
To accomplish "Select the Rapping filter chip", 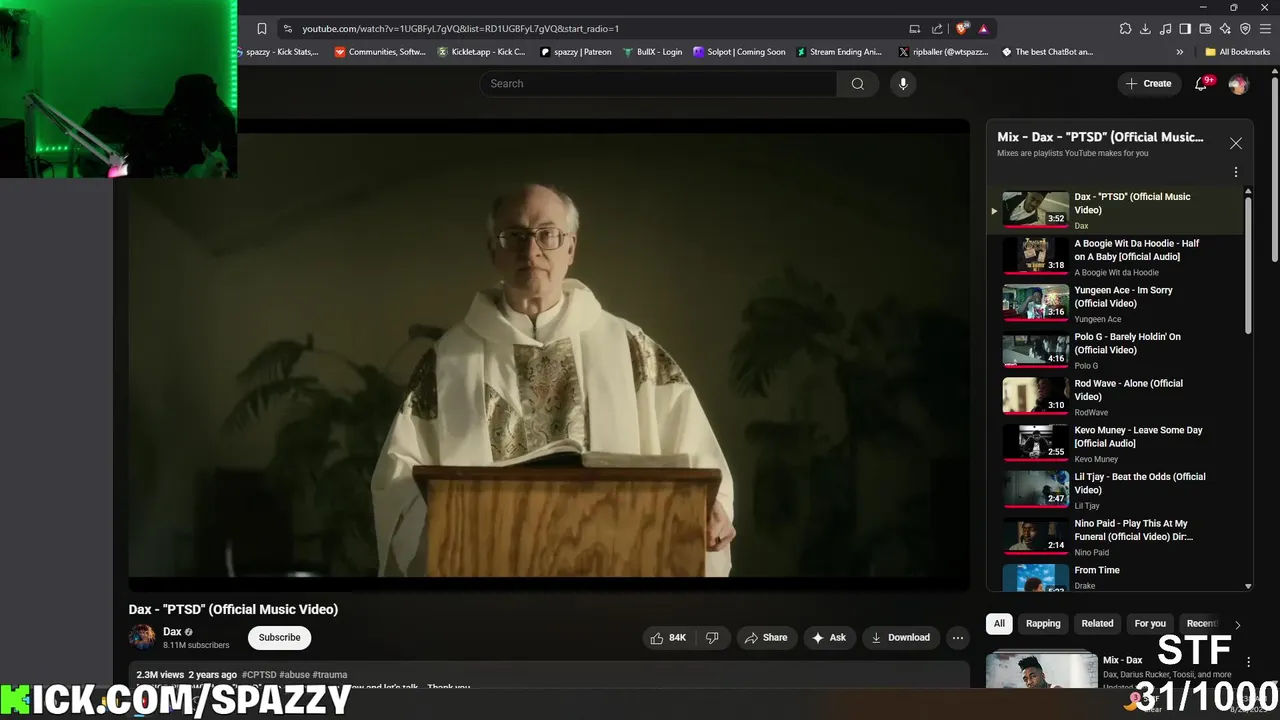I will (1043, 623).
